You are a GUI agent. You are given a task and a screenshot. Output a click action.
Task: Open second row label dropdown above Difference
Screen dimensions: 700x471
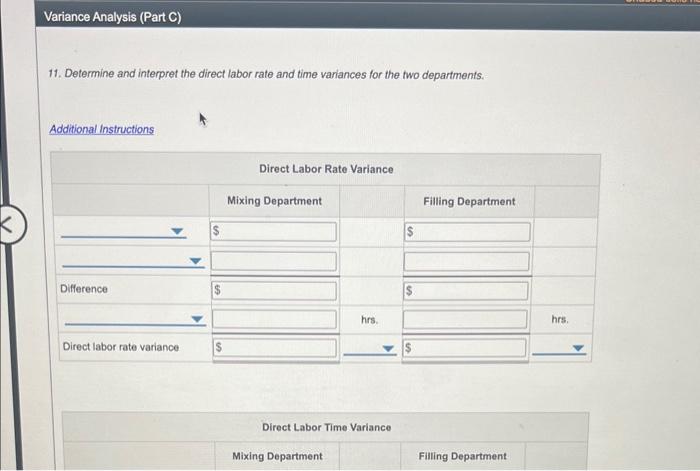133,262
